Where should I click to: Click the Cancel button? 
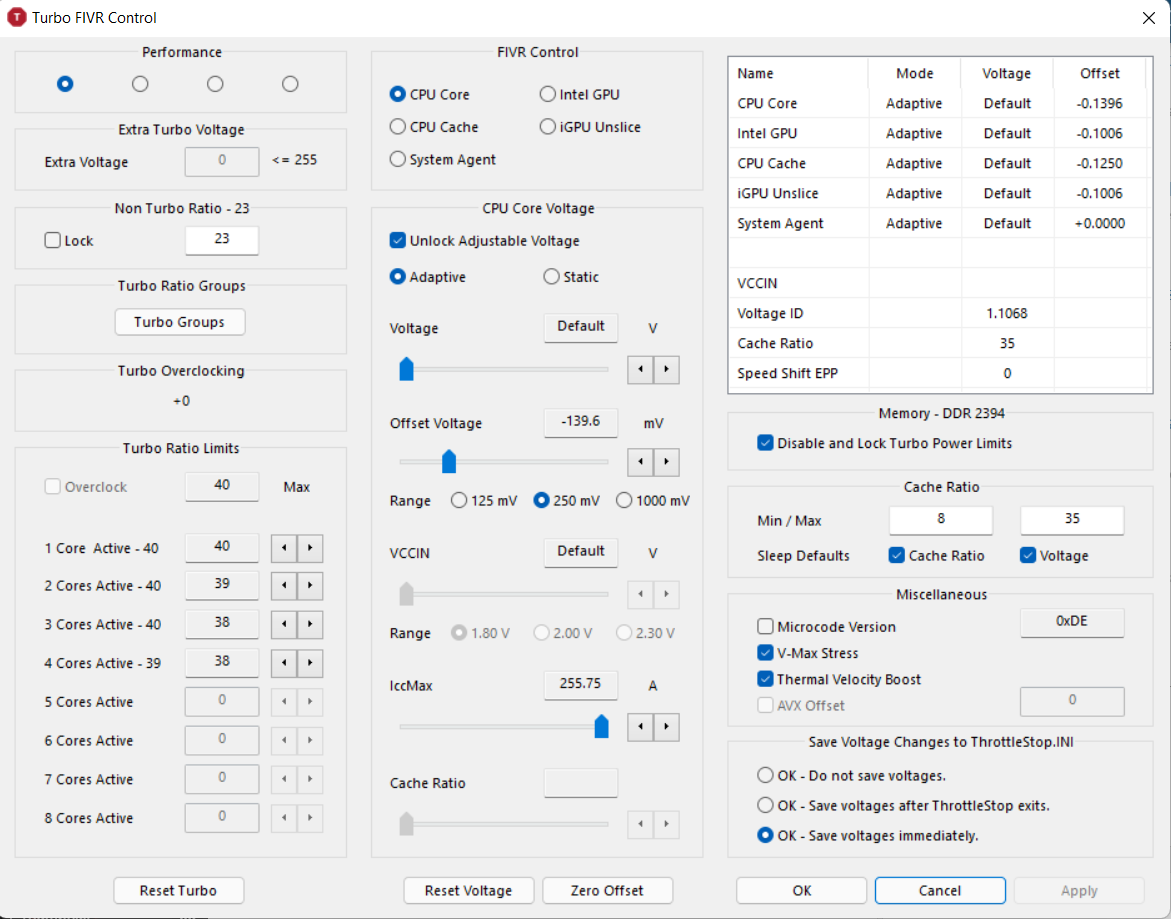click(x=940, y=891)
